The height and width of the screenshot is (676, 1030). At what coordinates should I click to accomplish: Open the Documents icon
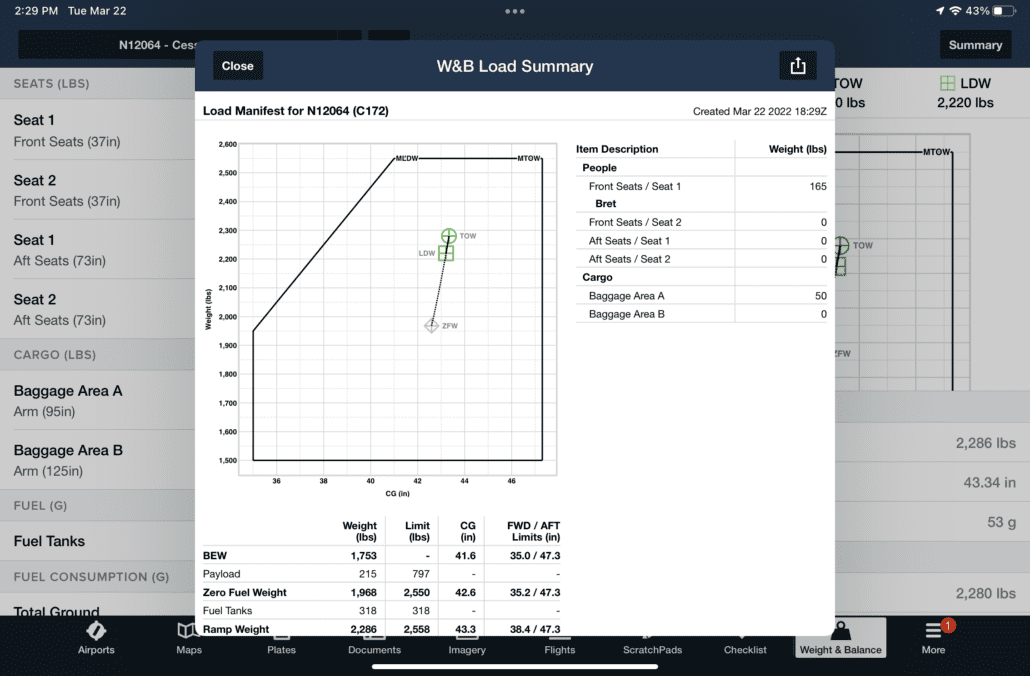click(374, 640)
